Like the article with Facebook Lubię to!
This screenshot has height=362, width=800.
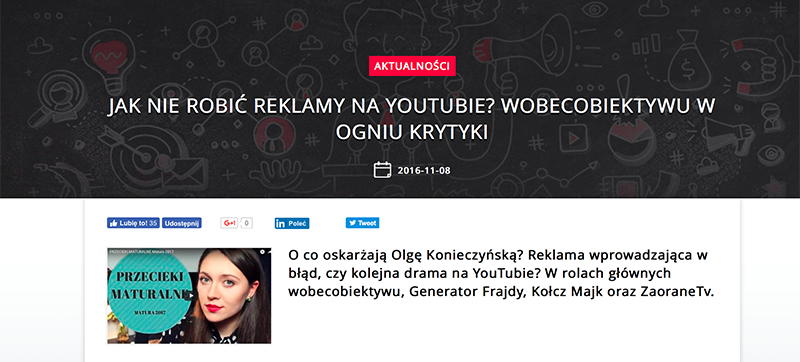(x=133, y=223)
